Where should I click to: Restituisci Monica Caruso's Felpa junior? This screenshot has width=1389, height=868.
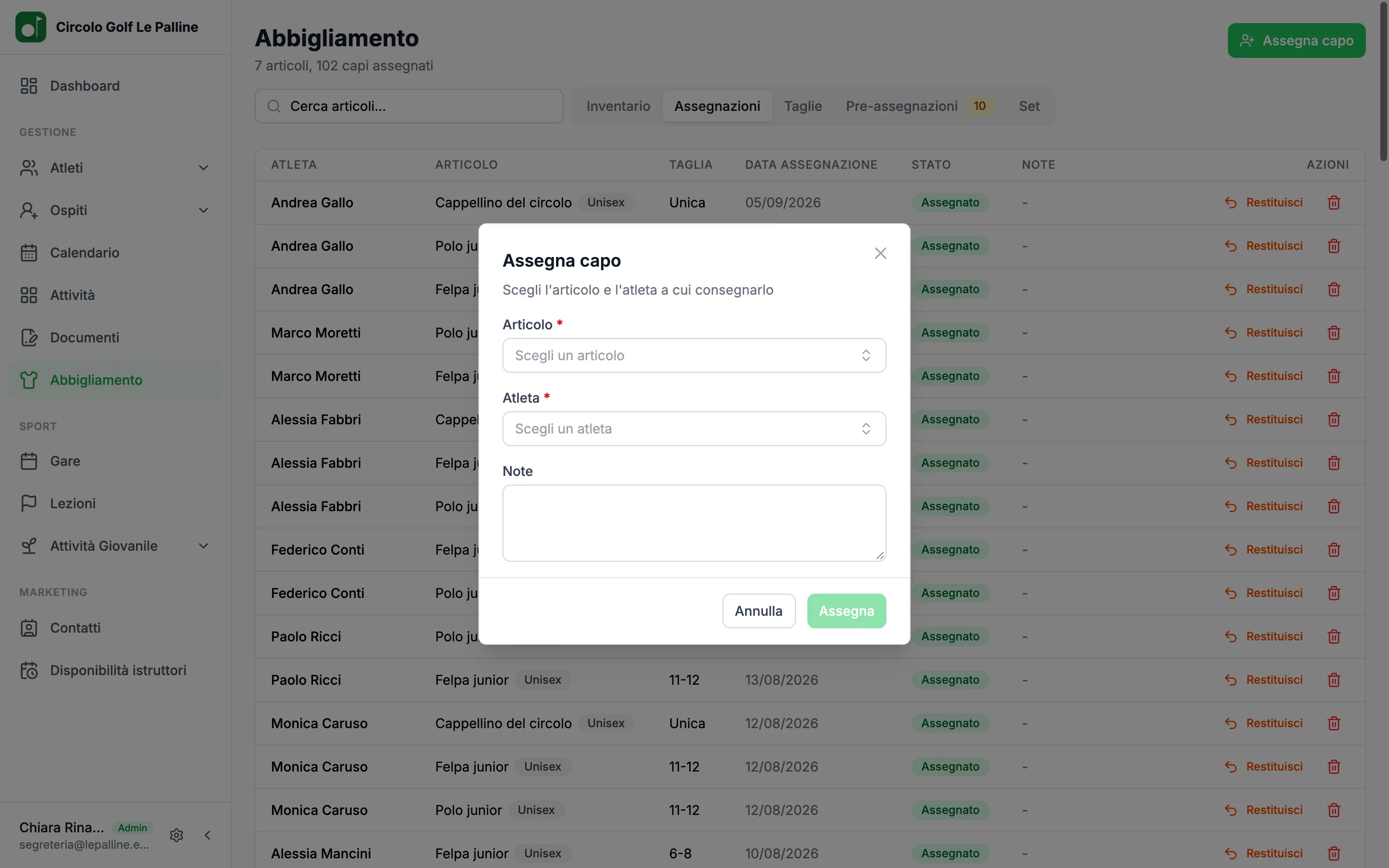[1264, 767]
